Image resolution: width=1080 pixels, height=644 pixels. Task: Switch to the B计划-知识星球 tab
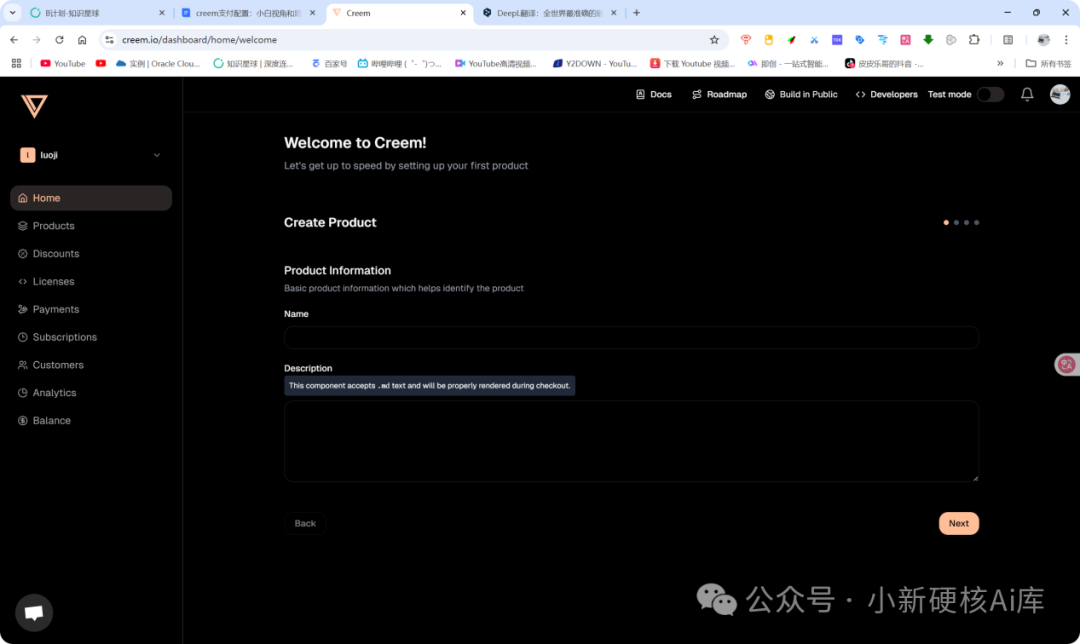(x=96, y=13)
